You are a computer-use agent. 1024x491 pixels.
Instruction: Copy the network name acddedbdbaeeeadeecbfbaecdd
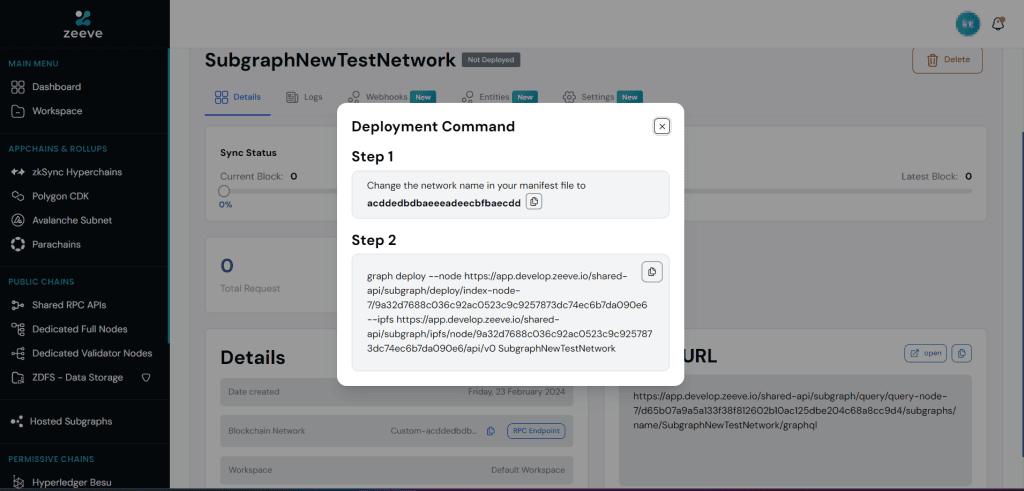click(x=534, y=202)
